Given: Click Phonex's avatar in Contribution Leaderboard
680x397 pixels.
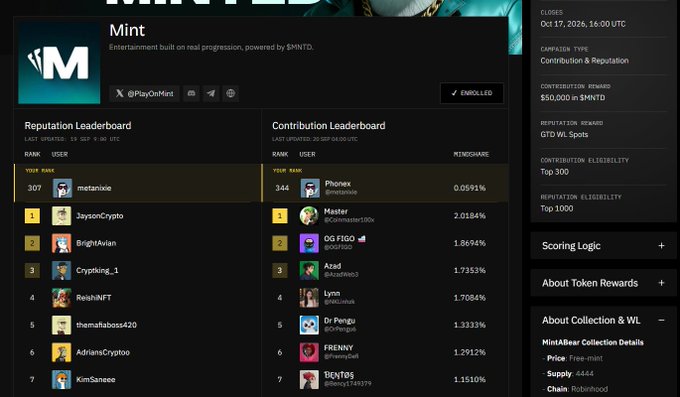Looking at the screenshot, I should 310,188.
